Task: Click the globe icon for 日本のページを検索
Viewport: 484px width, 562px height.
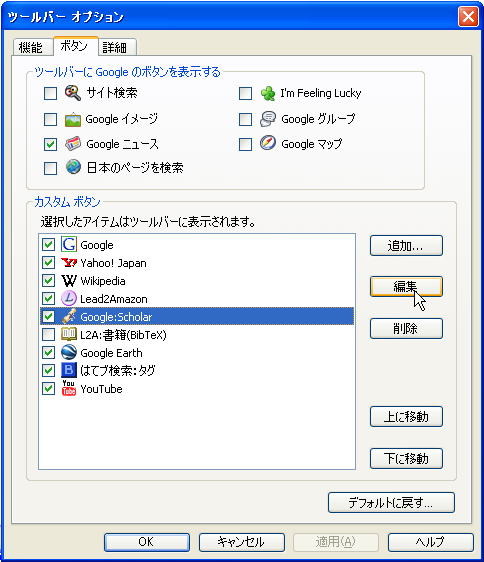Action: (x=73, y=167)
